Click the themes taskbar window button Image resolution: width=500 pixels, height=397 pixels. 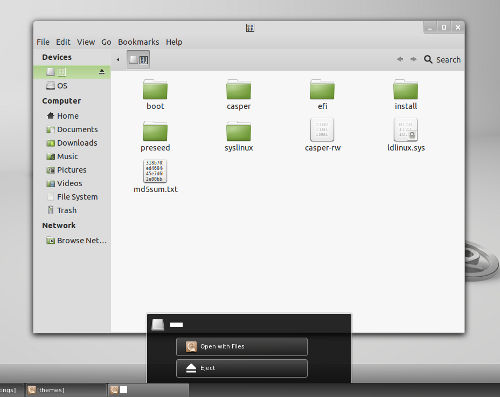tap(65, 390)
